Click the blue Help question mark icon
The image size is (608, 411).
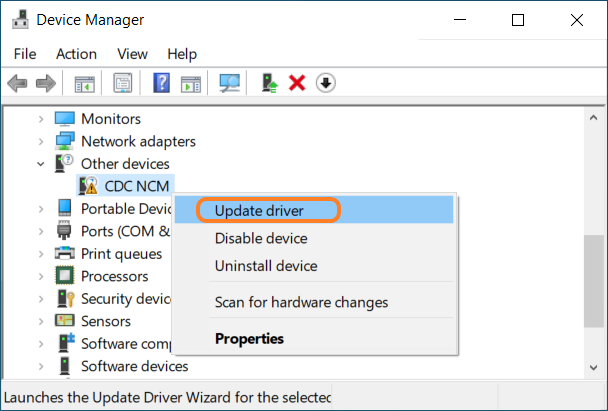(x=161, y=83)
